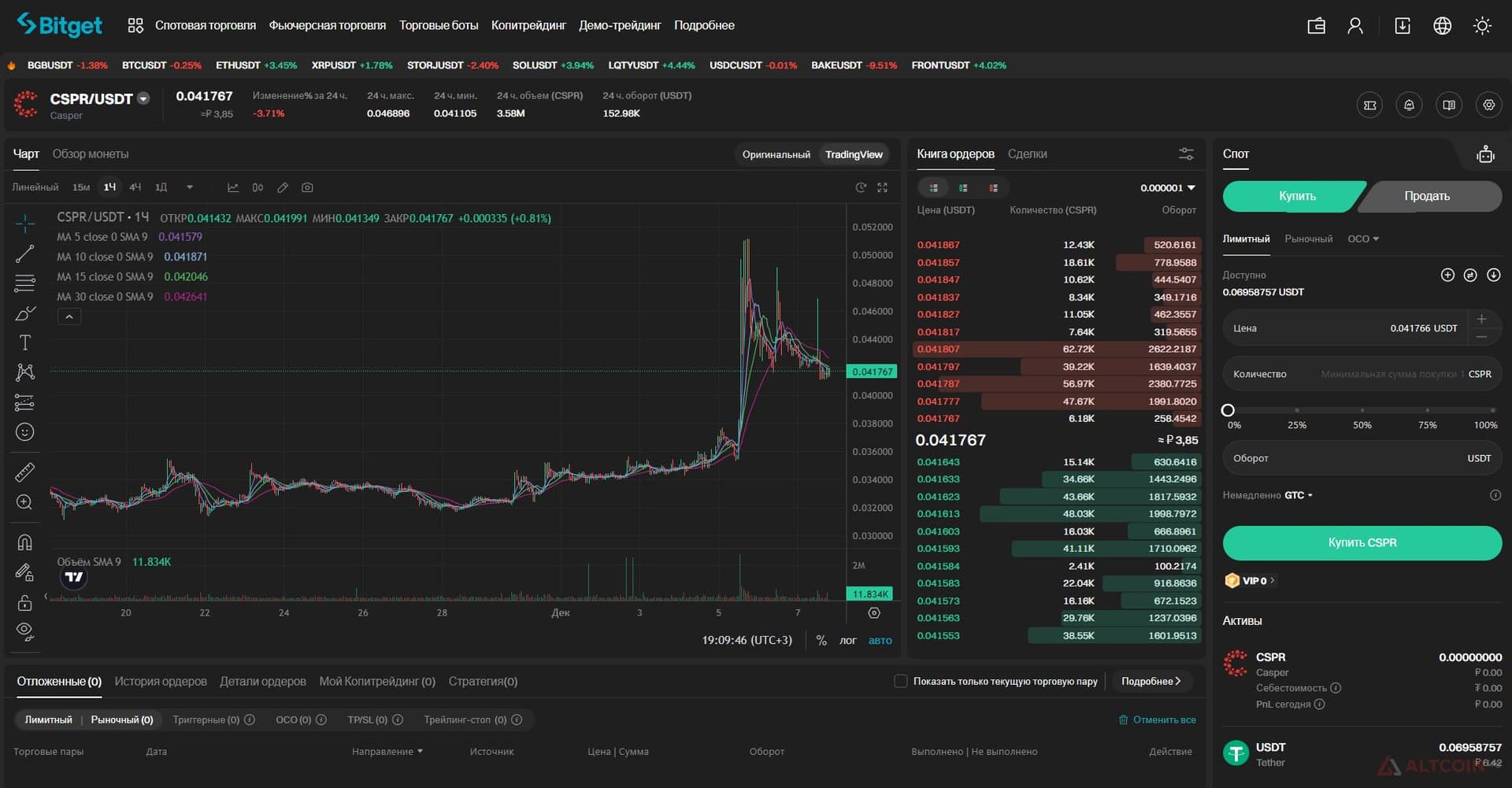Open the GTC time-in-force dropdown
The height and width of the screenshot is (788, 1512).
pyautogui.click(x=1299, y=495)
